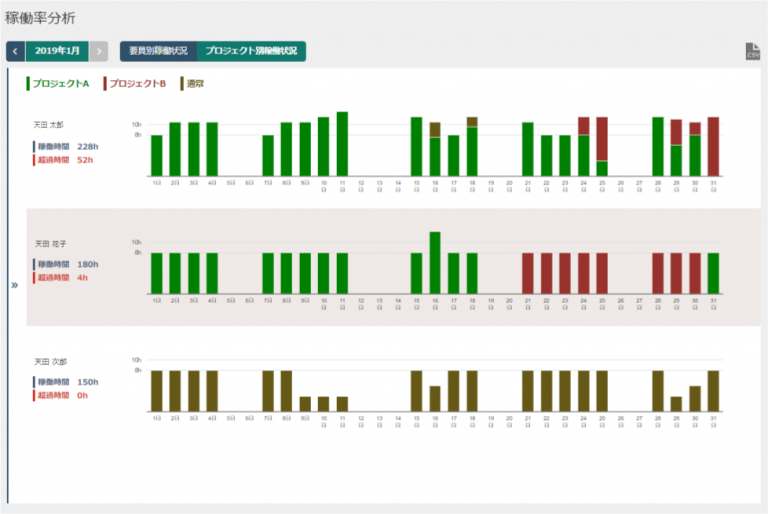This screenshot has width=768, height=514.
Task: Click 天田 次郎's short brown bar on day 9
Action: point(305,404)
